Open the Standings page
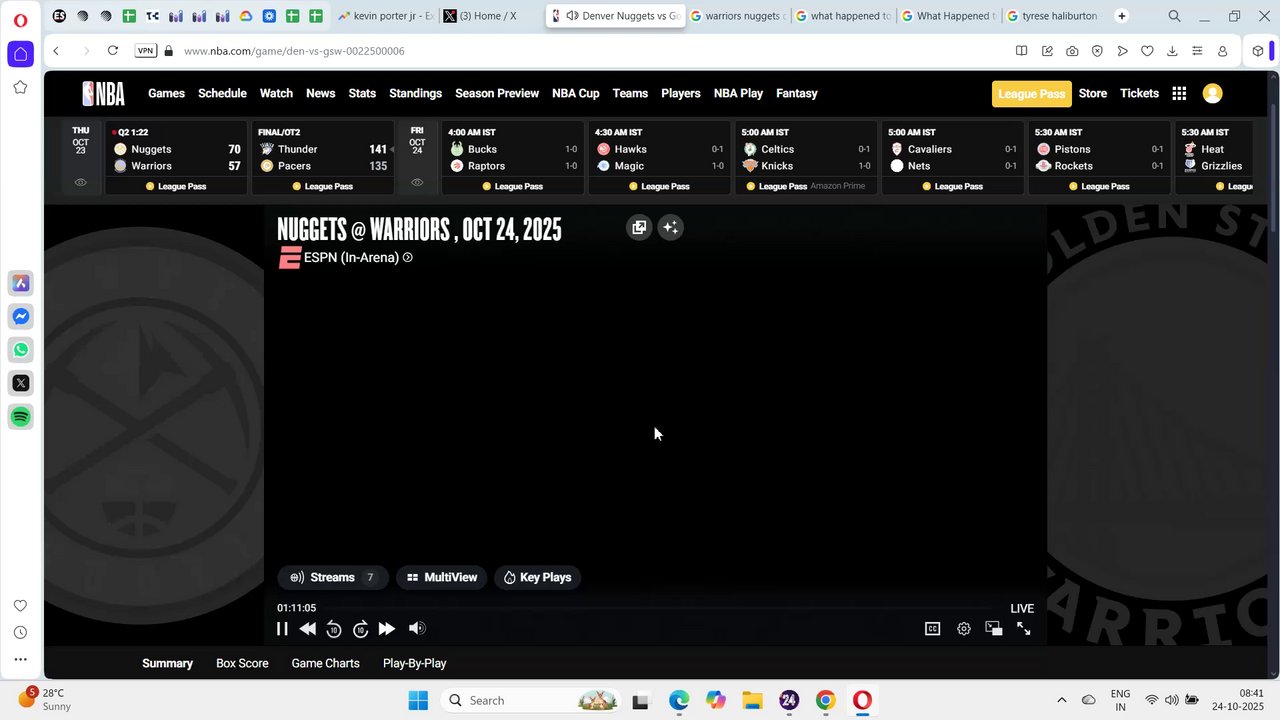 (415, 93)
